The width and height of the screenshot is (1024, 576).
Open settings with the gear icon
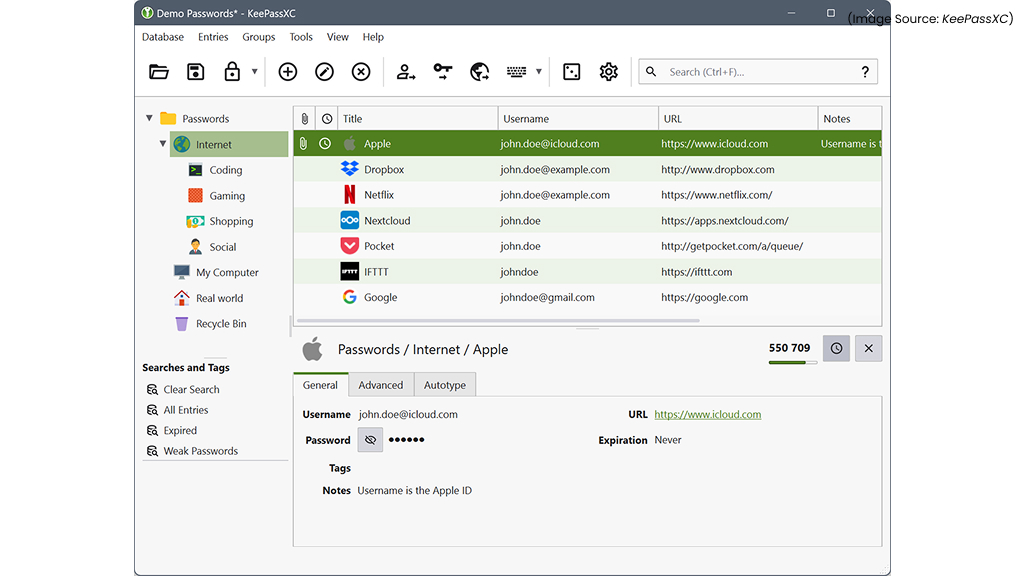[608, 72]
